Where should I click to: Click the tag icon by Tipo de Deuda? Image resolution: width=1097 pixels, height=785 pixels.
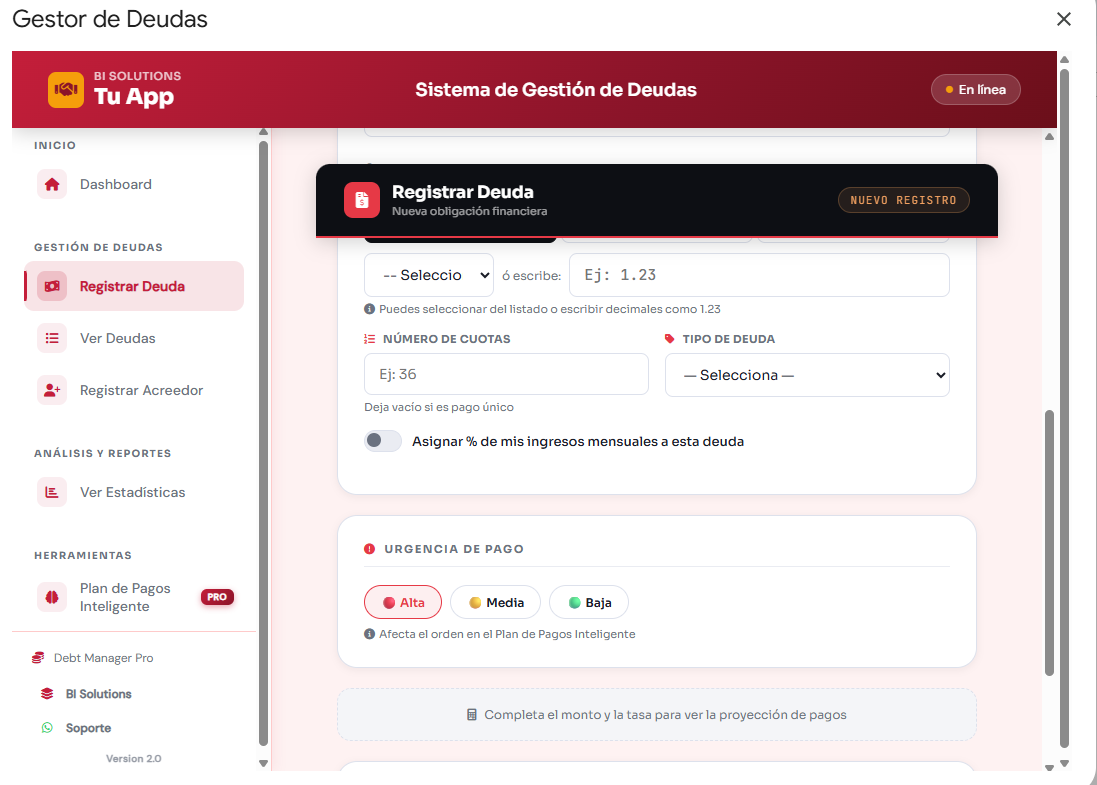670,339
